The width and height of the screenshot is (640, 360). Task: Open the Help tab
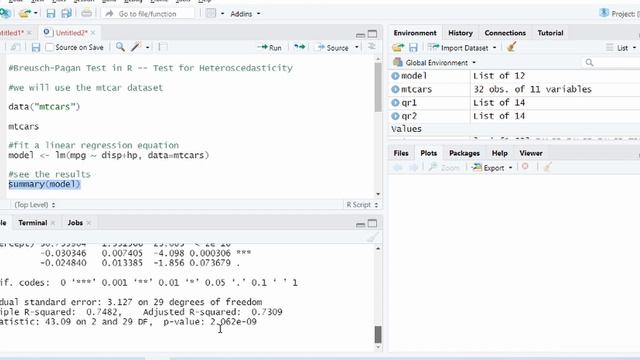pyautogui.click(x=500, y=153)
